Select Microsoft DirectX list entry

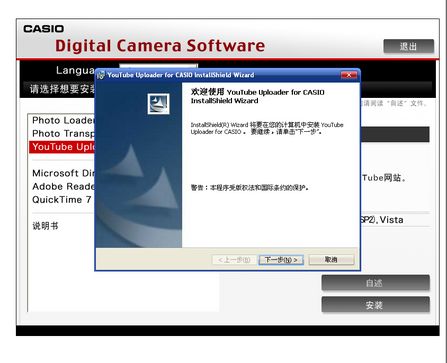[63, 173]
